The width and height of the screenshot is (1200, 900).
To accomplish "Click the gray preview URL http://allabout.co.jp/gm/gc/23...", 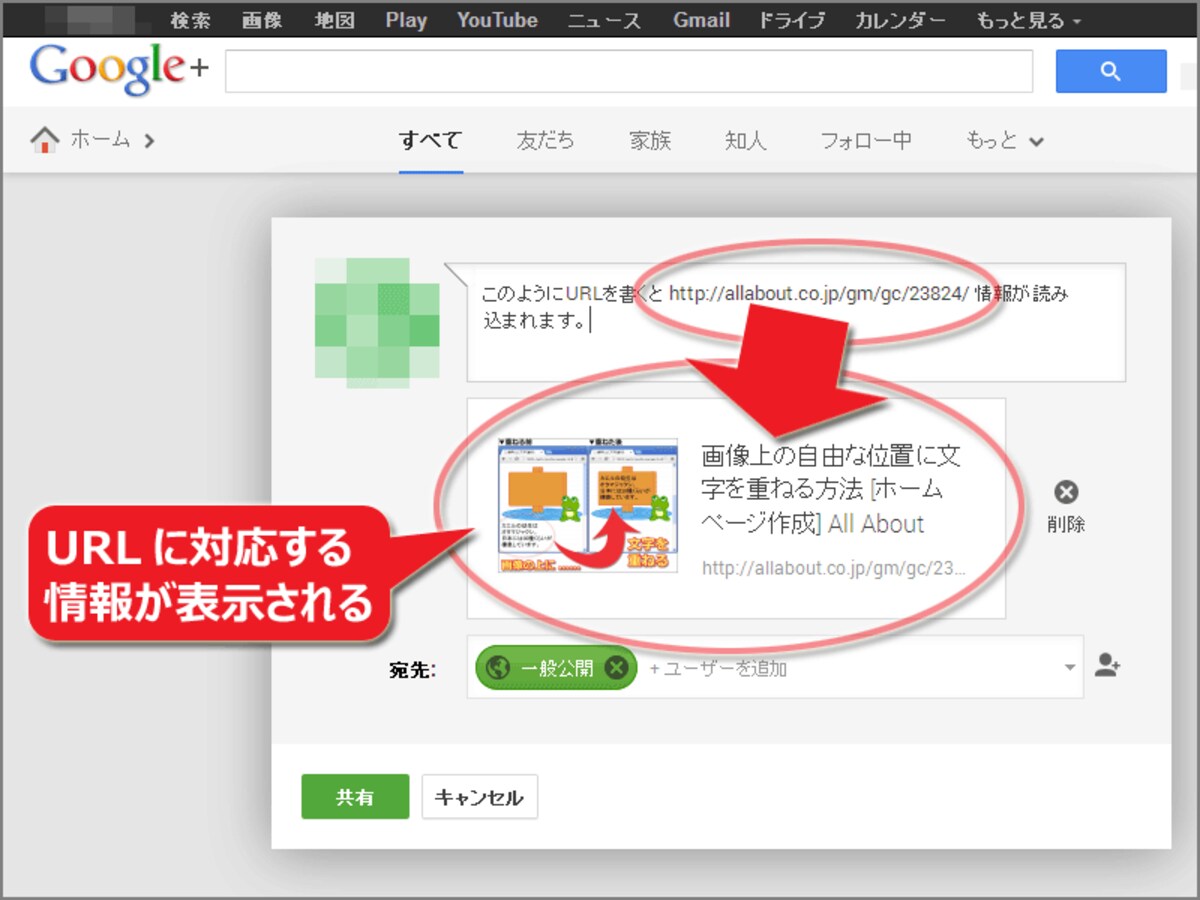I will [x=834, y=569].
